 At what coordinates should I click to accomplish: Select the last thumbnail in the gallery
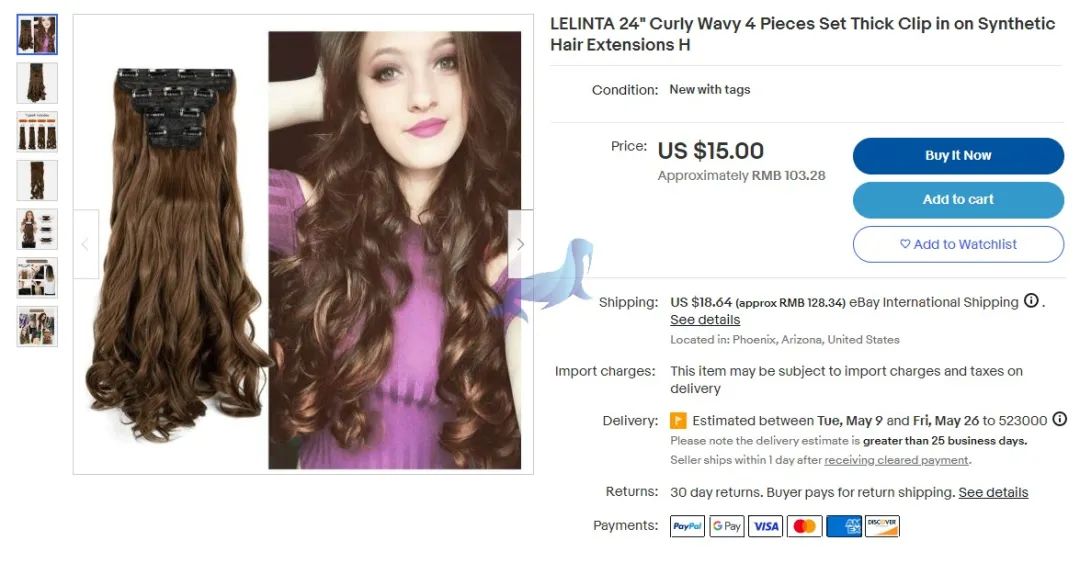[x=37, y=327]
